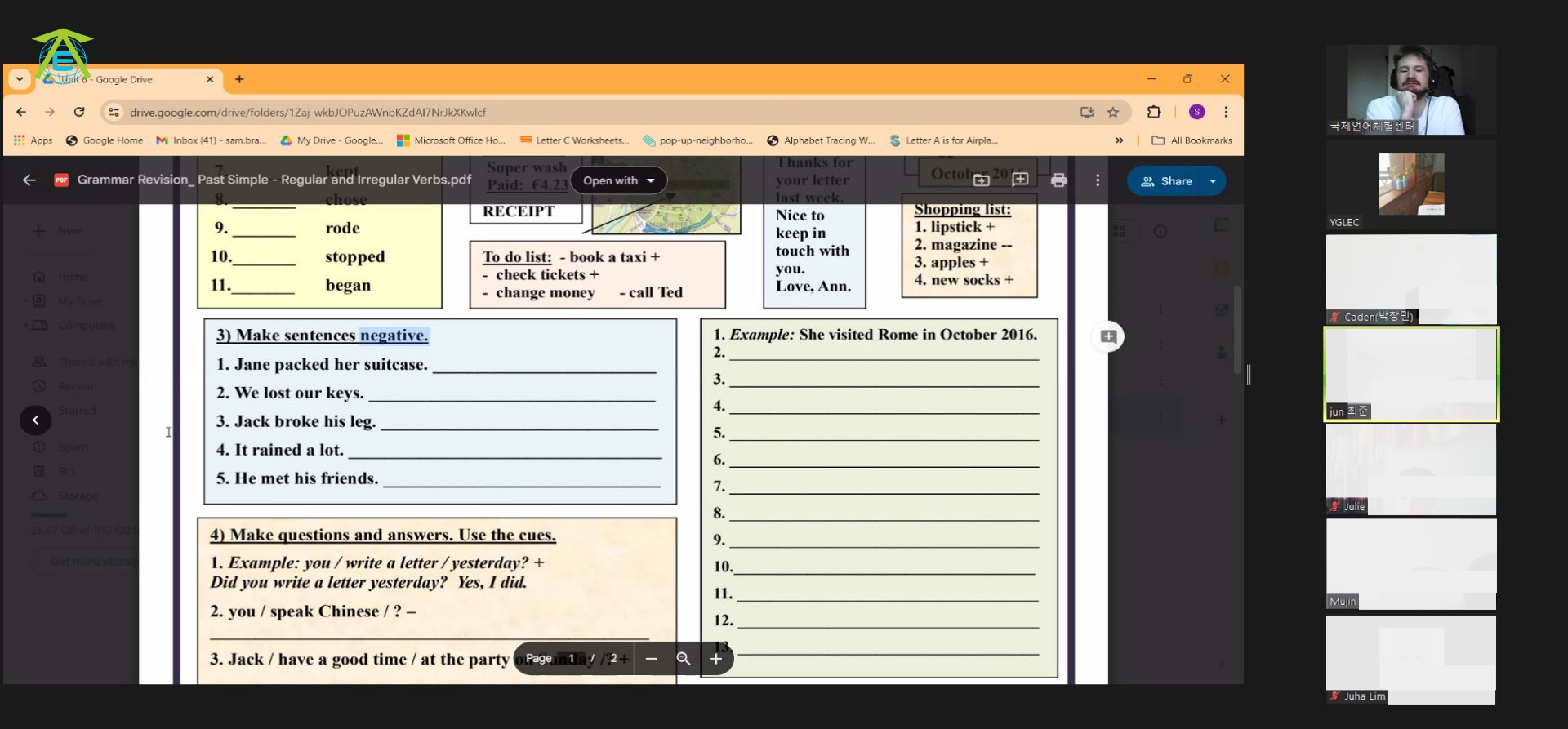Open Recent in the Drive sidebar
Viewport: 1568px width, 729px height.
64,386
